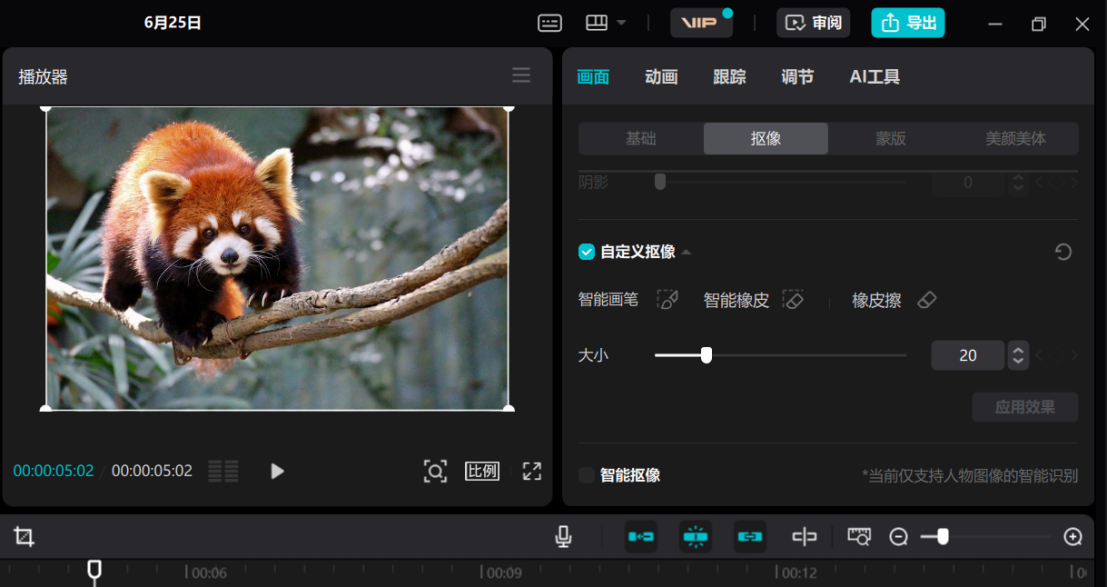Uncheck the 自定义抠像 checkbox
Viewport: 1107px width, 587px height.
point(587,252)
